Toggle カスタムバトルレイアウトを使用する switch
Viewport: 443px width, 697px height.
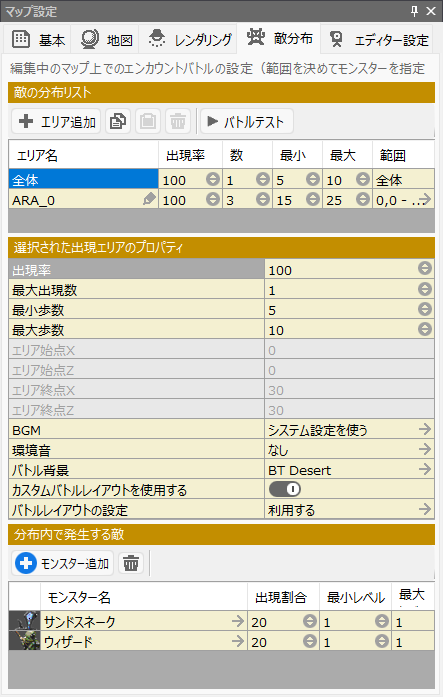[285, 489]
